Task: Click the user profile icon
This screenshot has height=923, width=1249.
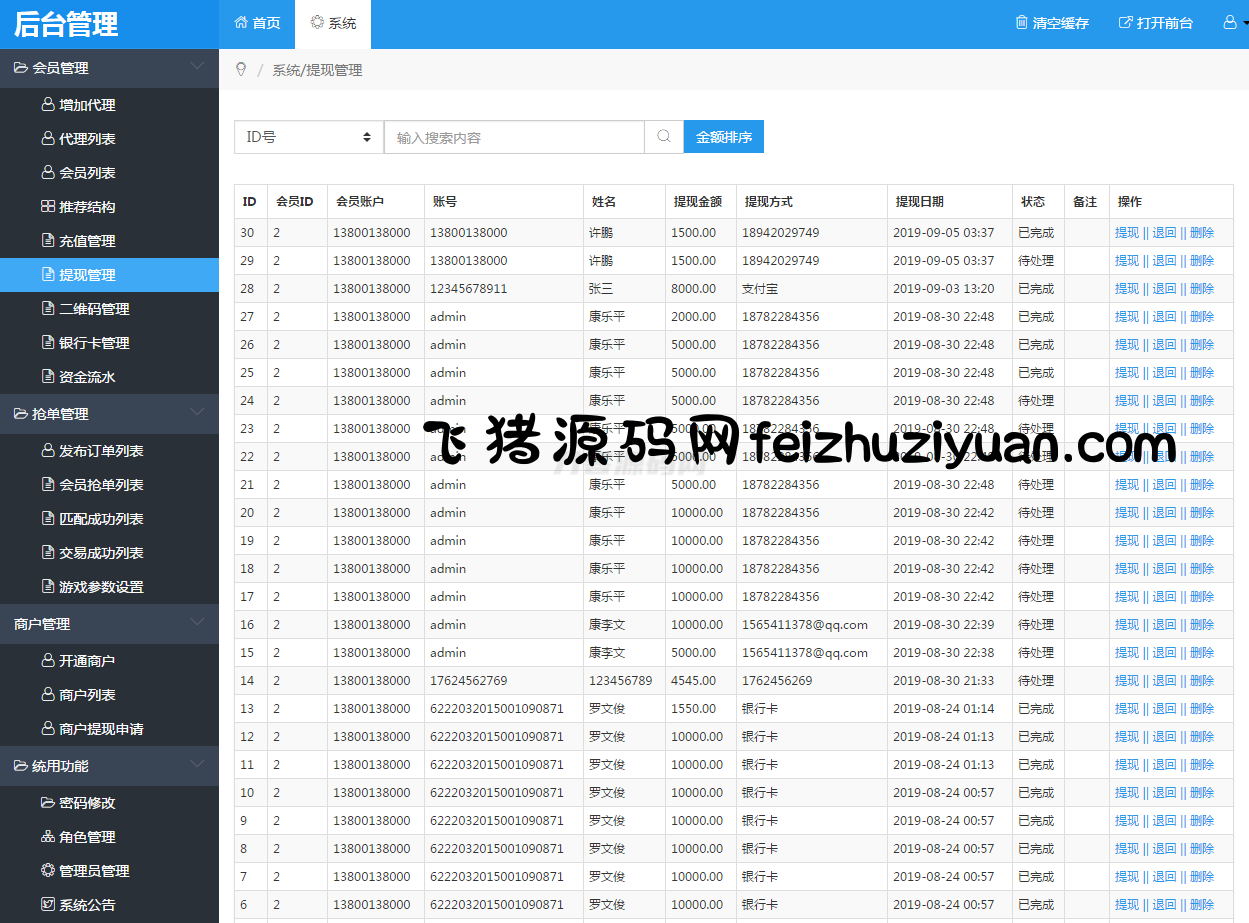Action: (x=1230, y=22)
